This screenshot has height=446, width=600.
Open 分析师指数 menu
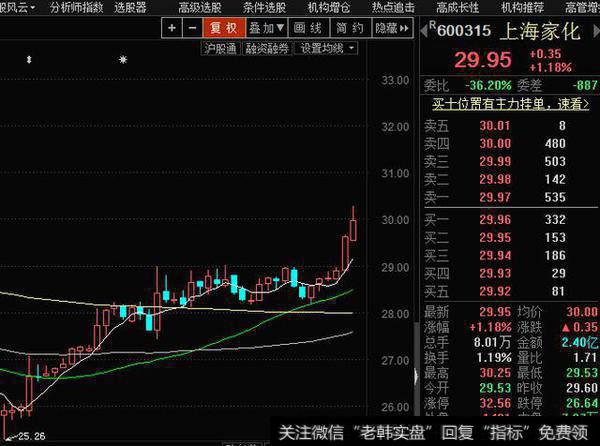coord(77,7)
